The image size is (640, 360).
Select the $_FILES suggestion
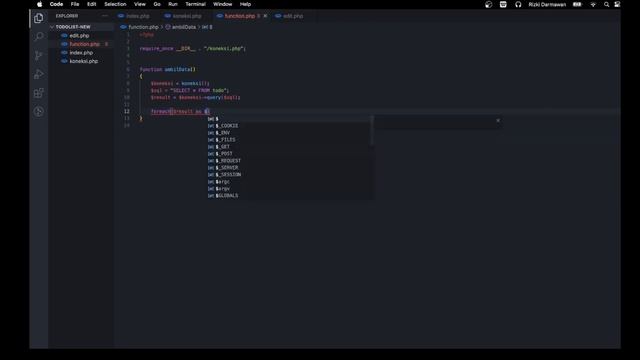(x=289, y=140)
